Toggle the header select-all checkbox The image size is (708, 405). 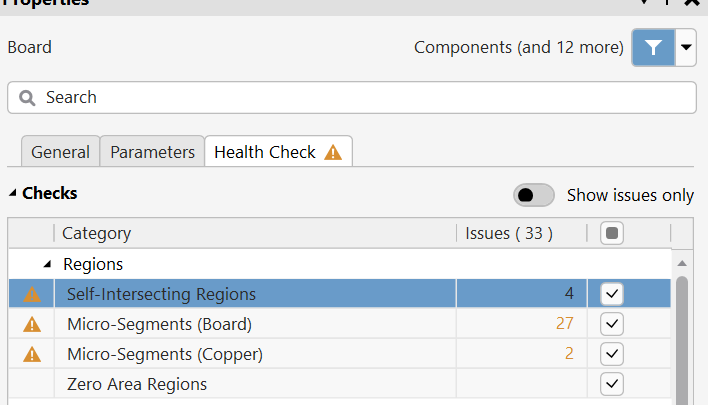point(613,233)
